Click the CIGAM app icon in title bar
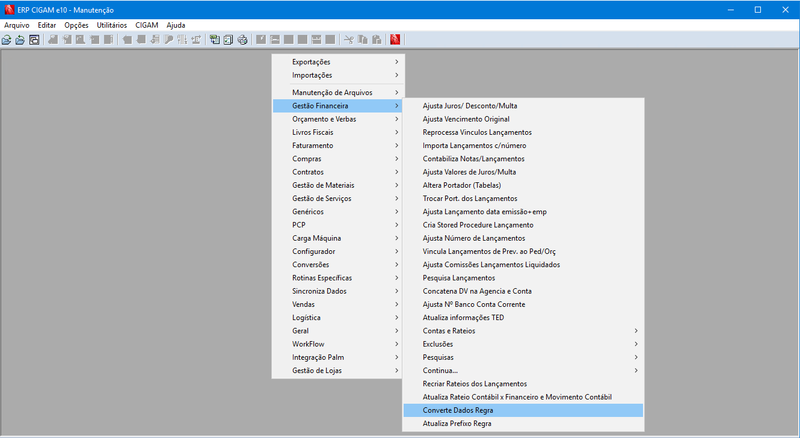This screenshot has height=438, width=800. 9,10
